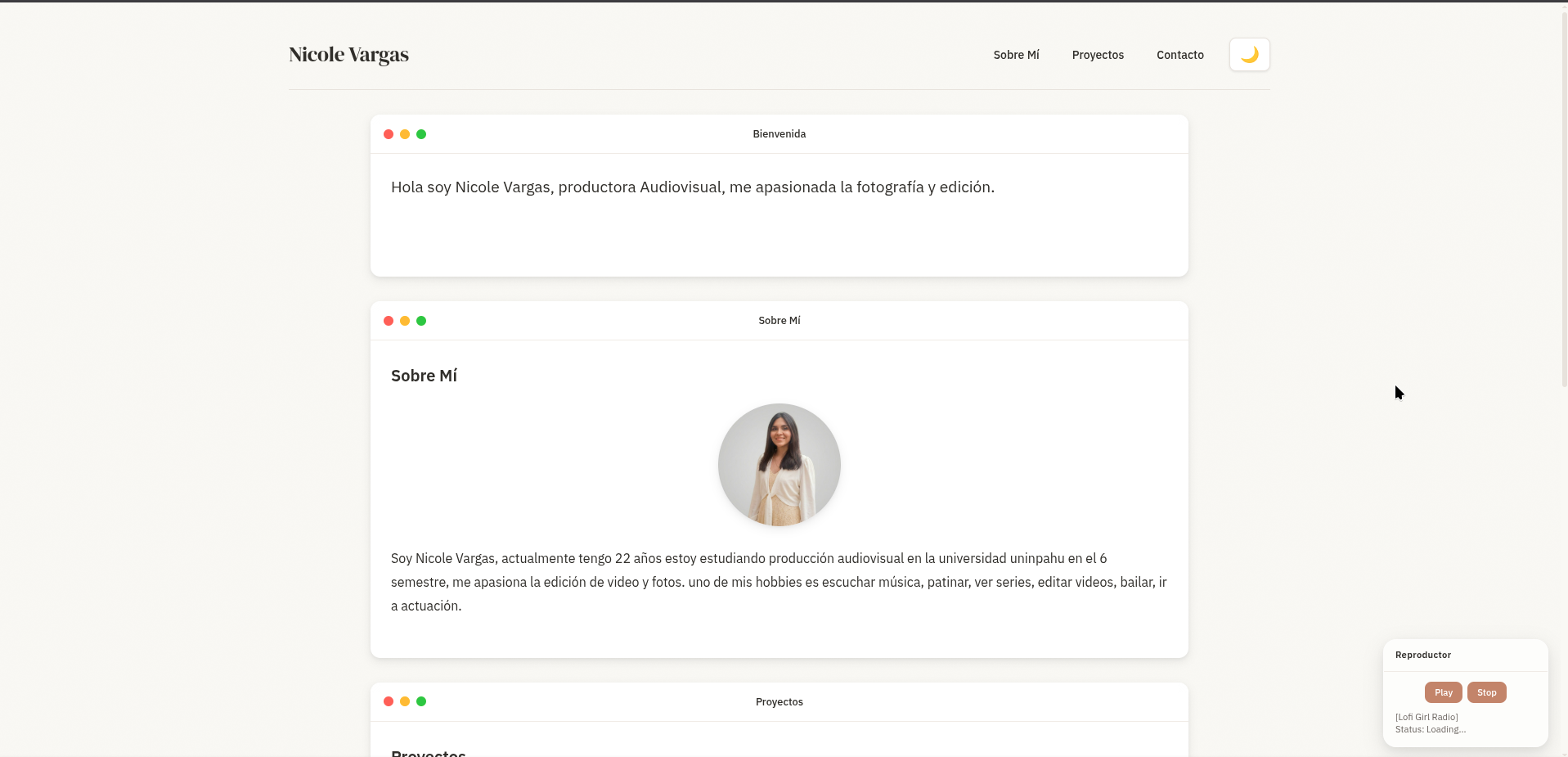Click green dot in Sobre Mí window
This screenshot has width=1568, height=757.
coord(421,321)
